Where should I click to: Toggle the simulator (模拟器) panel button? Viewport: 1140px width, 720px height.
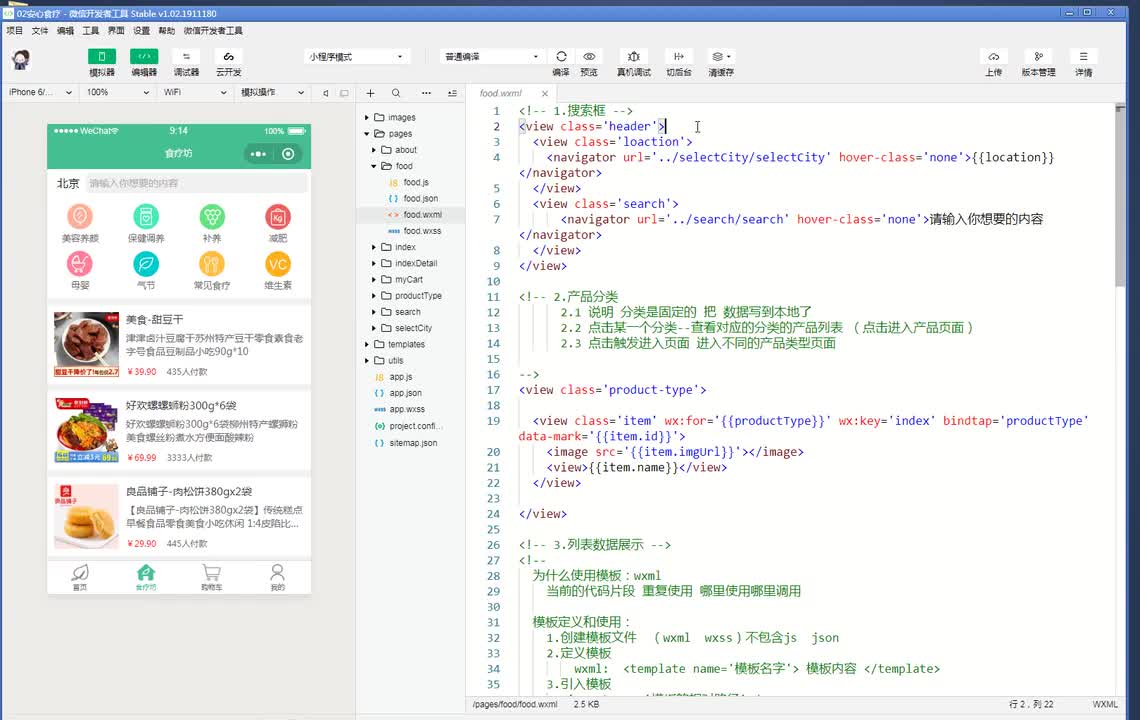tap(102, 57)
